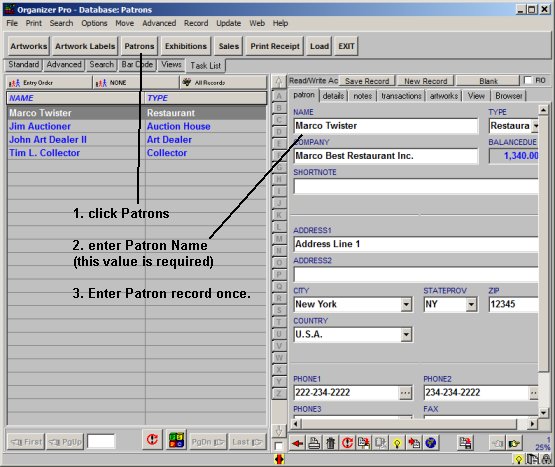Open the TYPE dropdown showing Restaura
This screenshot has height=467, width=555.
click(535, 126)
